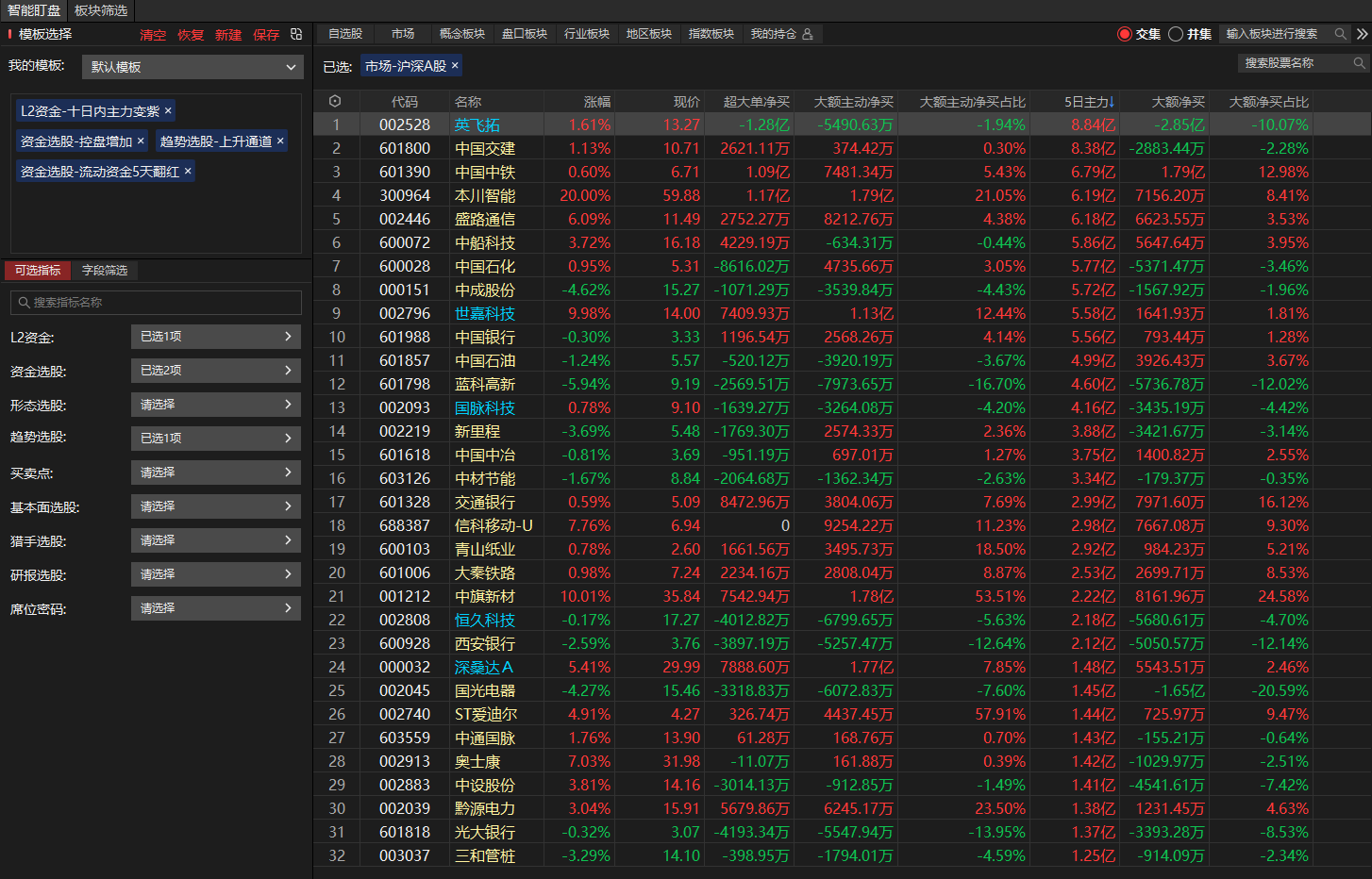Expand the 席位密码 请选择 selector

(x=216, y=608)
